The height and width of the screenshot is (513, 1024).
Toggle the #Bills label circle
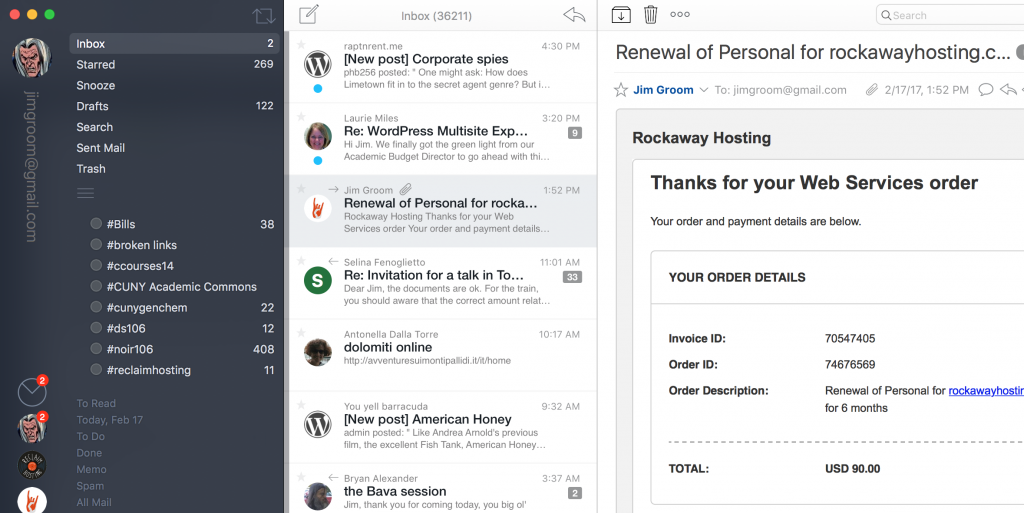pyautogui.click(x=96, y=224)
